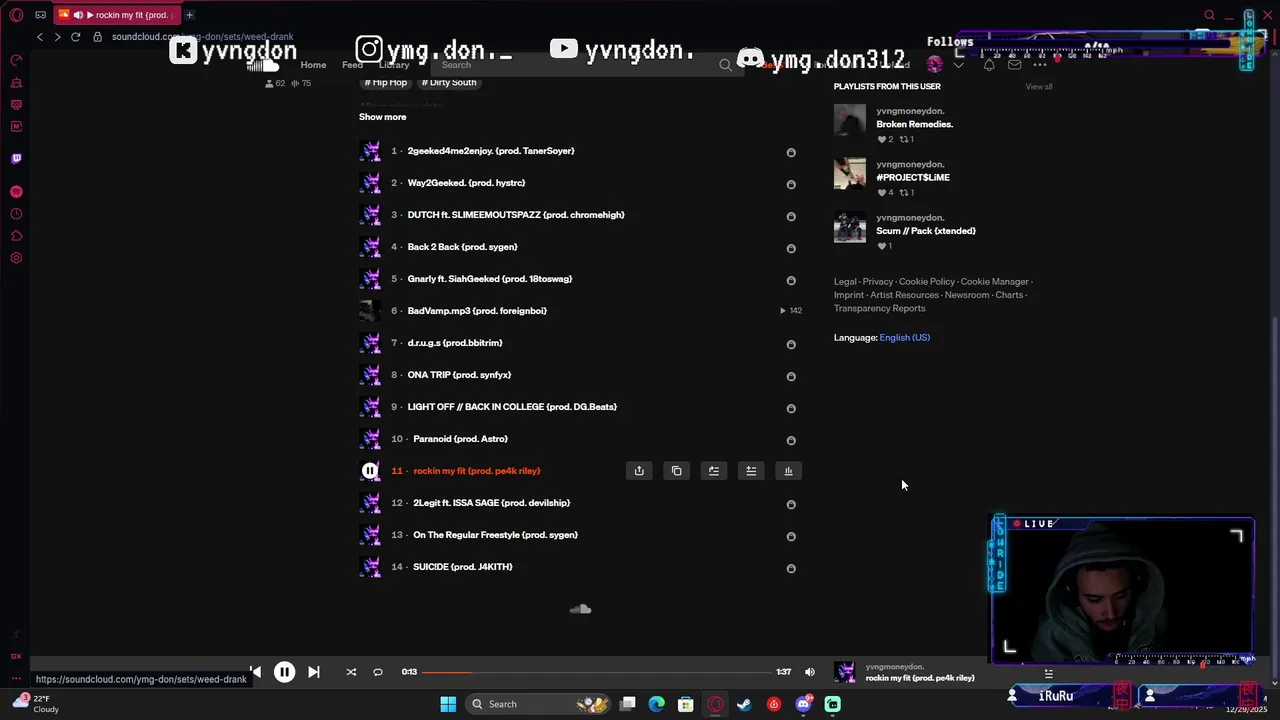Toggle shuffle in the player bar
This screenshot has height=720, width=1280.
pyautogui.click(x=351, y=672)
